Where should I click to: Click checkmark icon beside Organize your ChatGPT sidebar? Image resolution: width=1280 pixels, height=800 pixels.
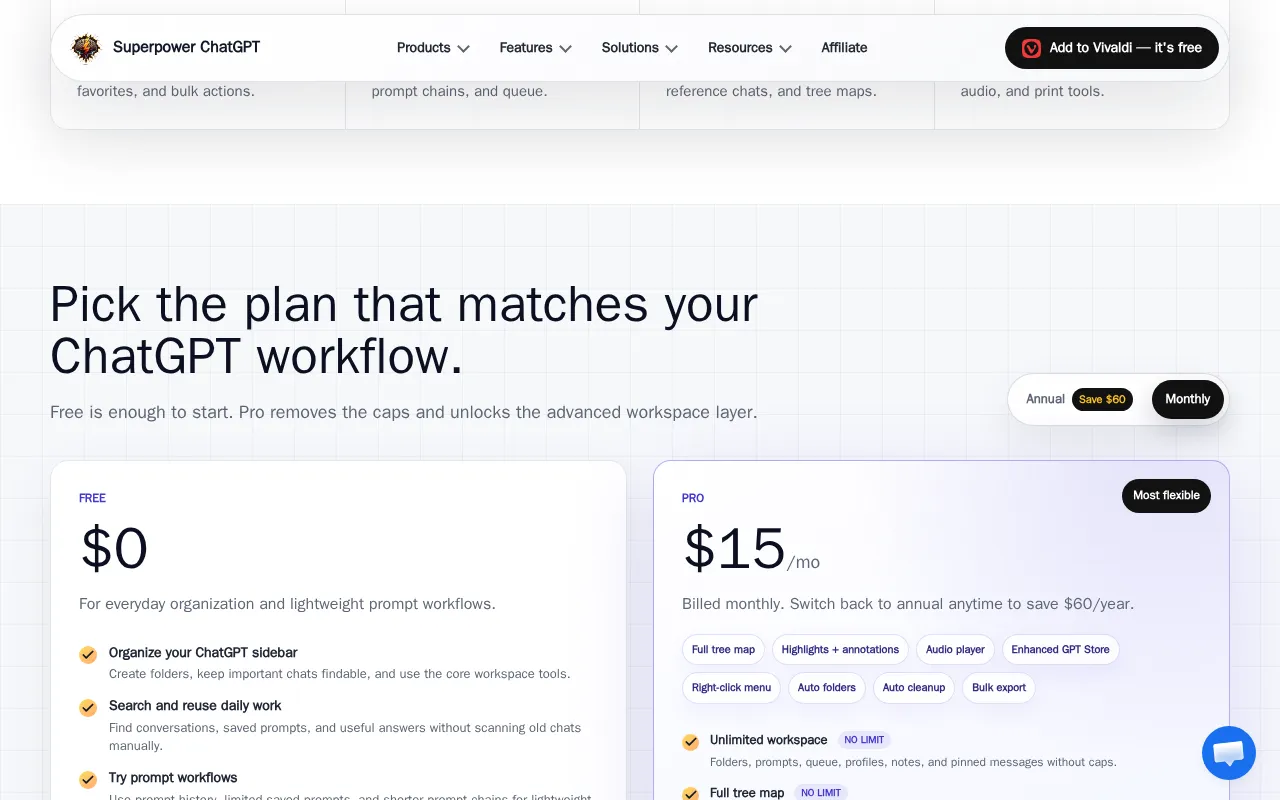pyautogui.click(x=88, y=655)
